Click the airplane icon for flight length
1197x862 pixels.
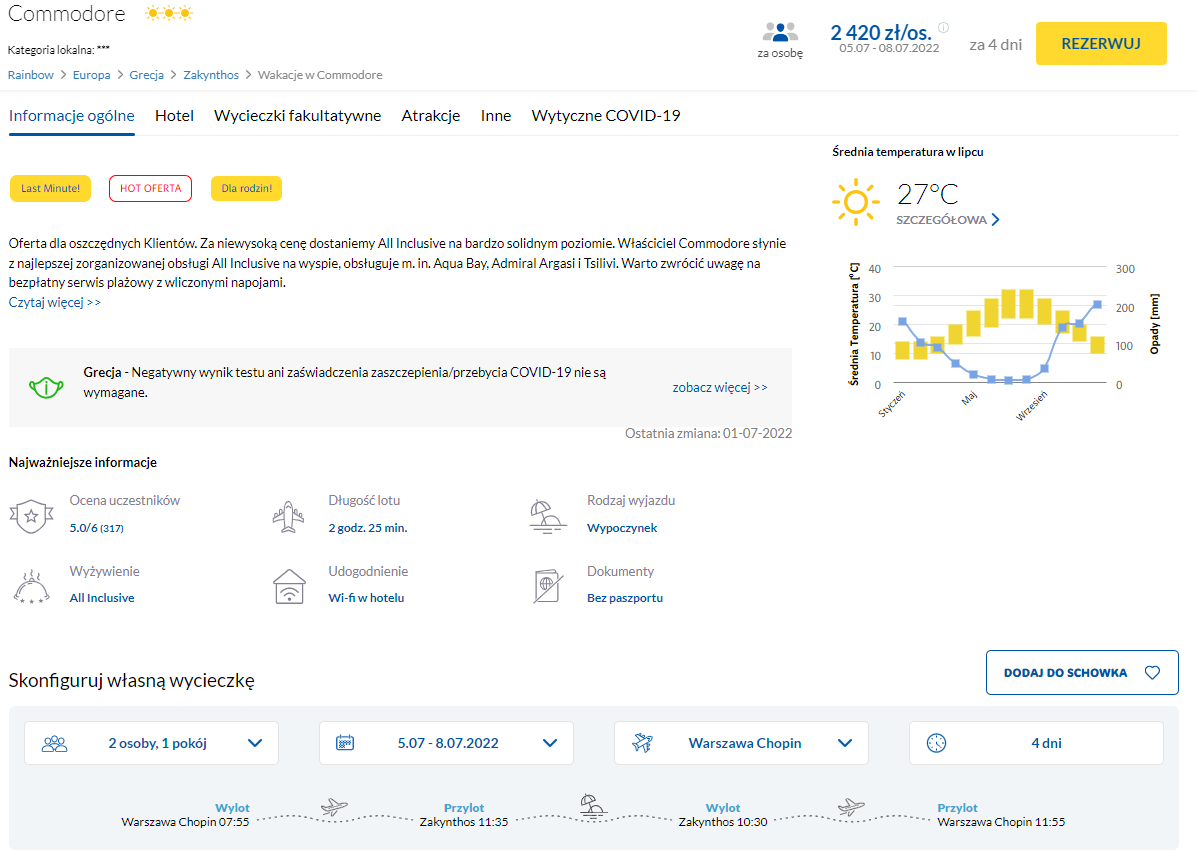tap(289, 516)
